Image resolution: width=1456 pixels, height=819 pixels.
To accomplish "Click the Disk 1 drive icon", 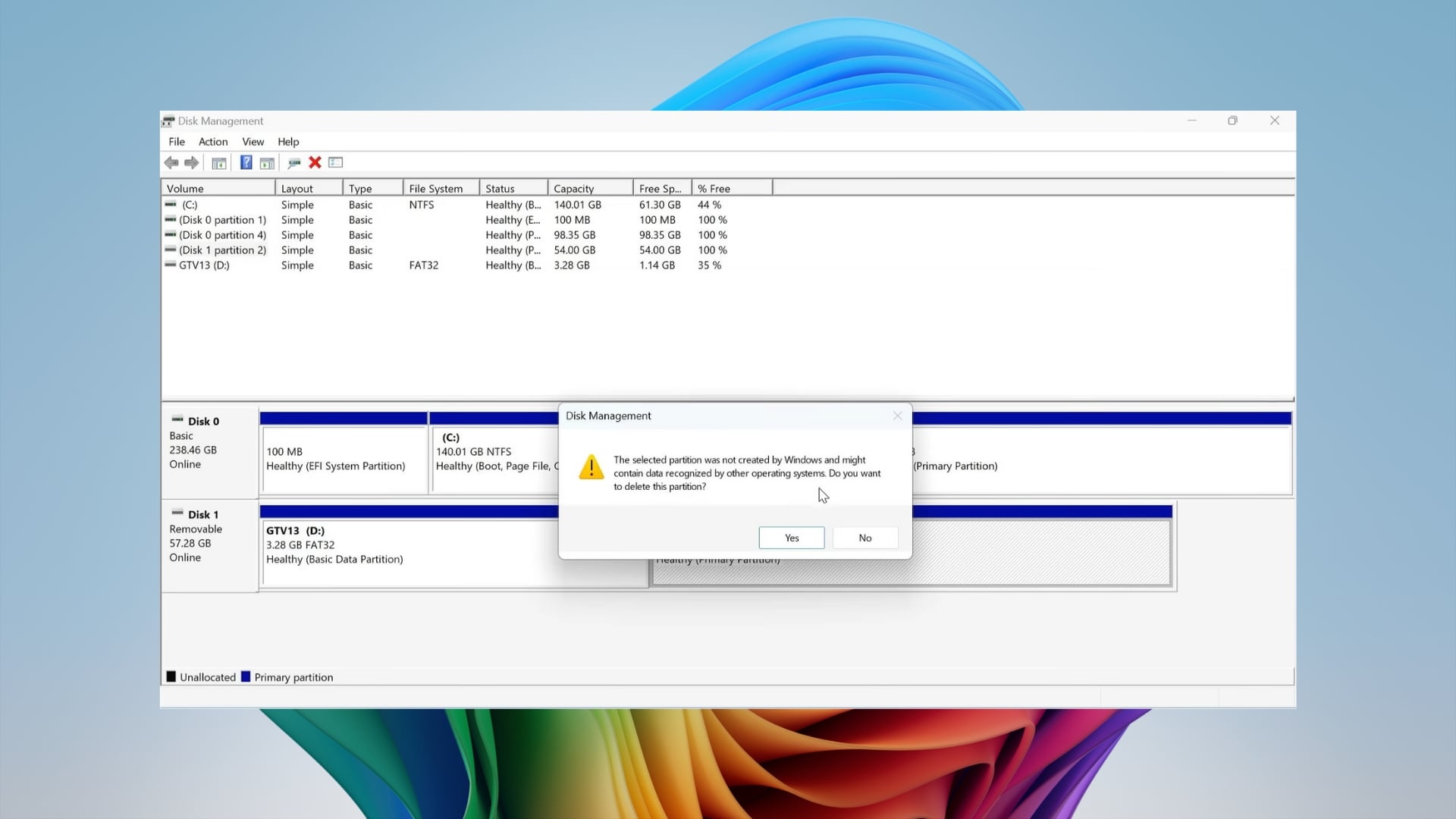I will coord(177,513).
